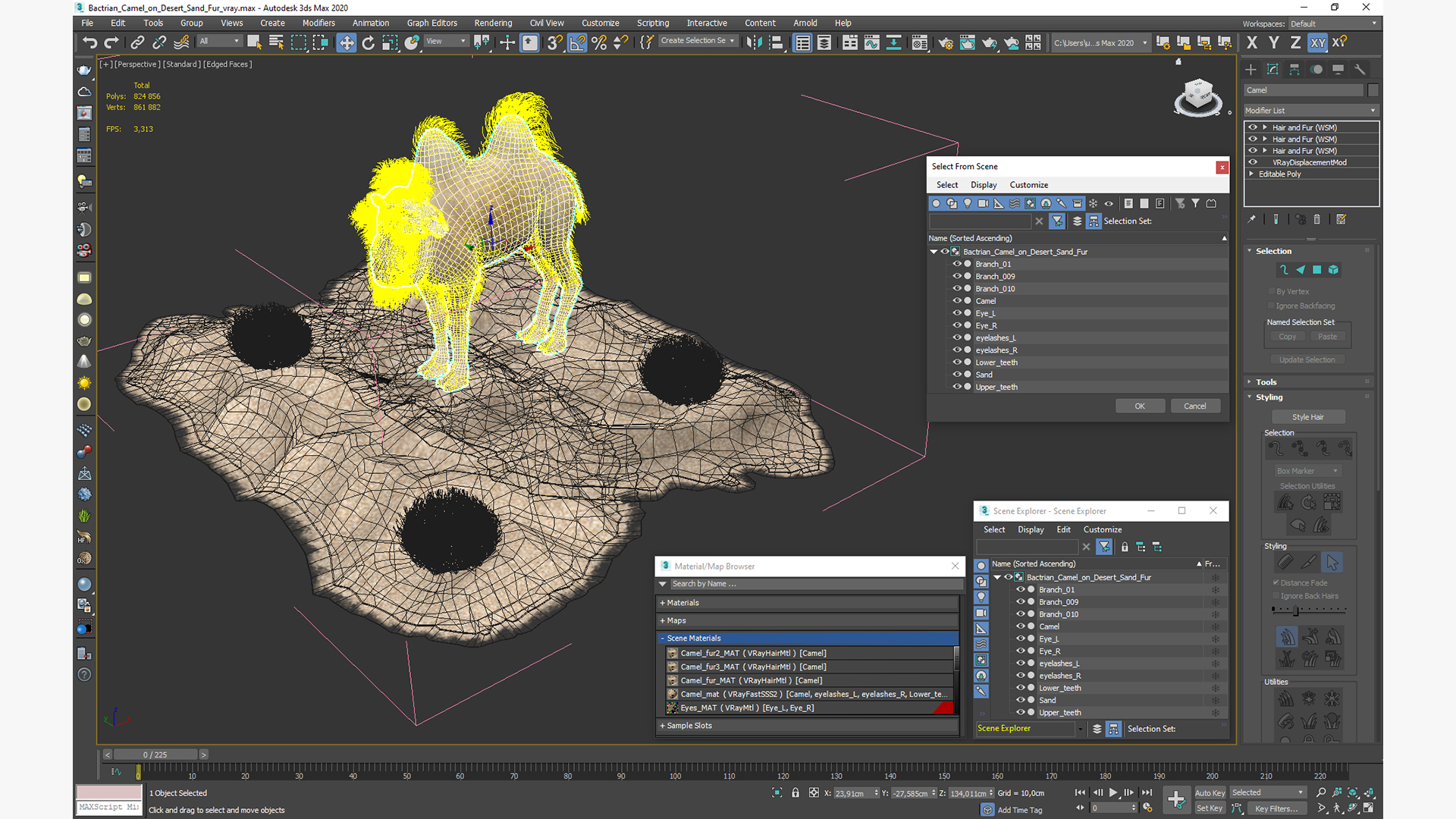Hide the Sand object in Select From Scene
Image resolution: width=1456 pixels, height=819 pixels.
[957, 375]
